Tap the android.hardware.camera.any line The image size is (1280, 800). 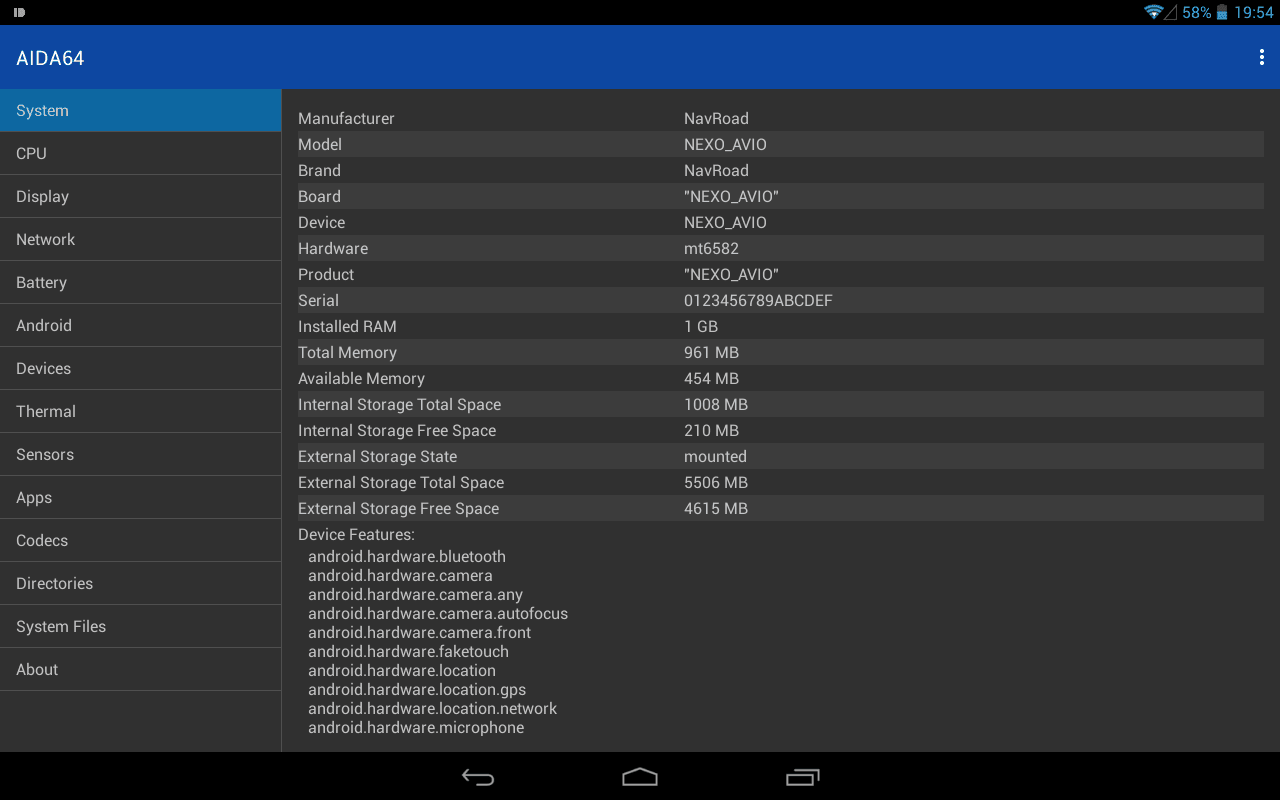pos(415,594)
